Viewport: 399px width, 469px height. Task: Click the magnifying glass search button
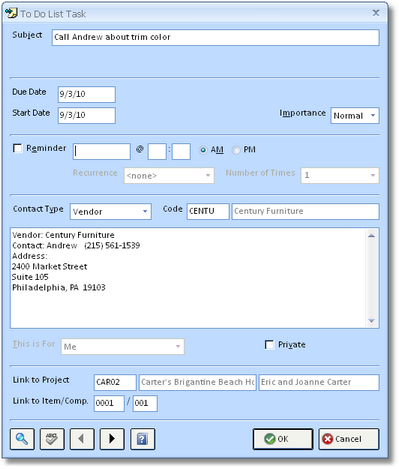tap(22, 439)
